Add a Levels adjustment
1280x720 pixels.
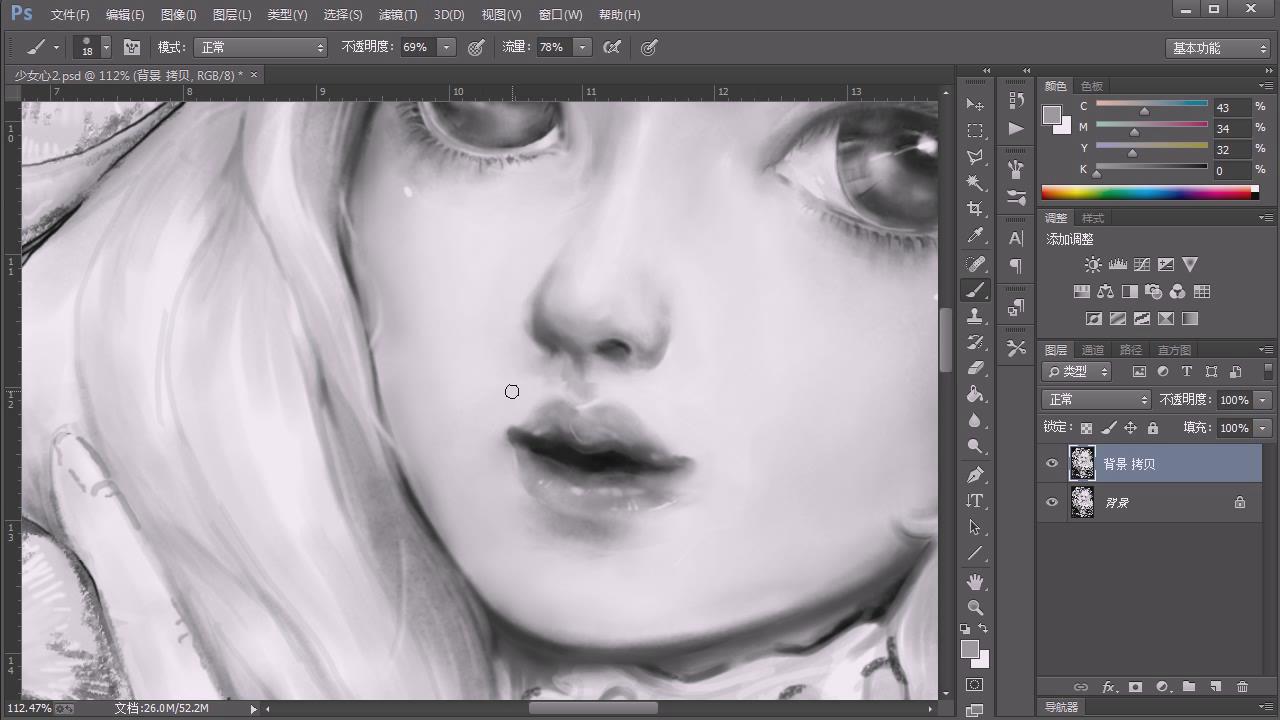click(1118, 265)
